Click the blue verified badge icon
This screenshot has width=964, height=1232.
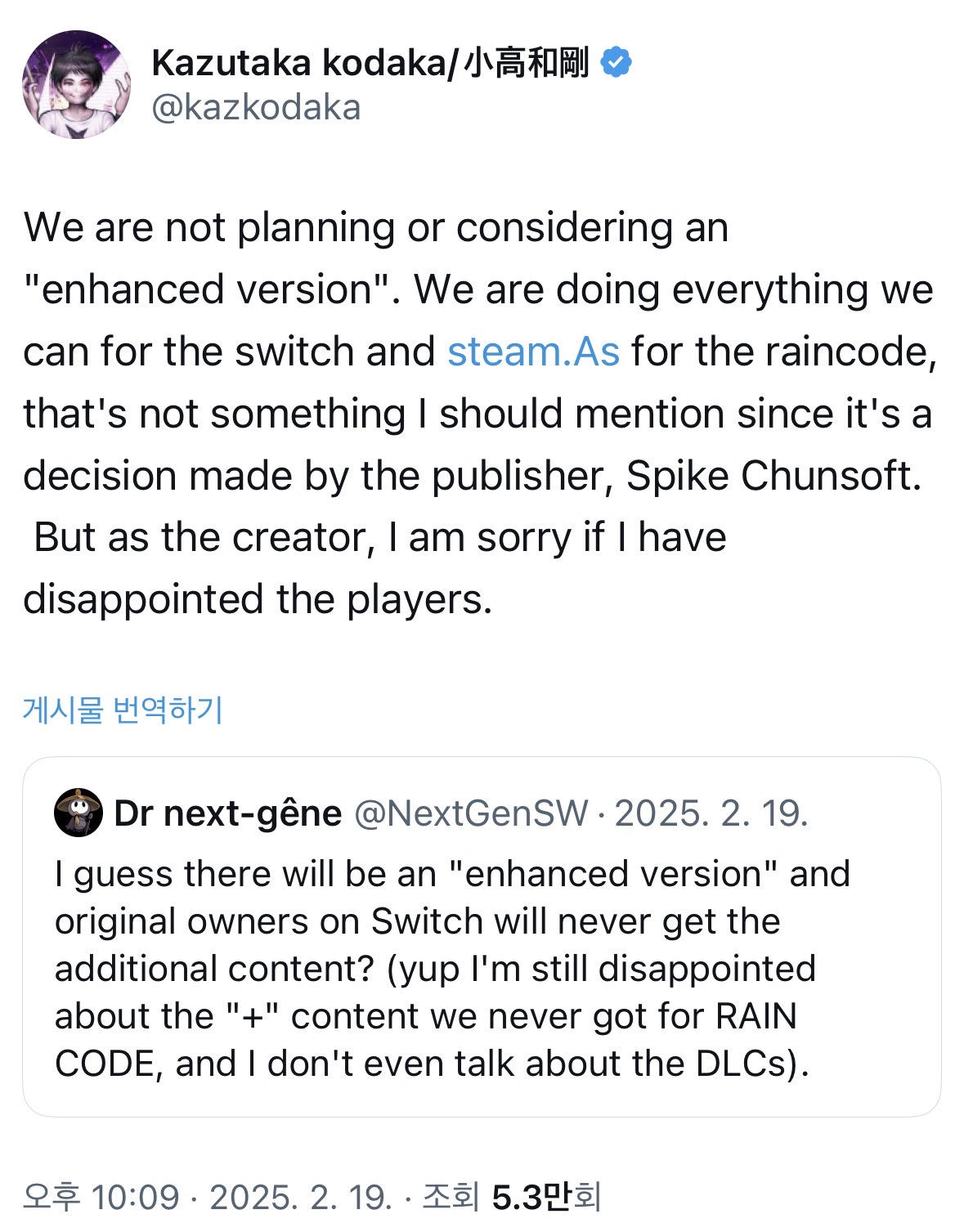616,62
